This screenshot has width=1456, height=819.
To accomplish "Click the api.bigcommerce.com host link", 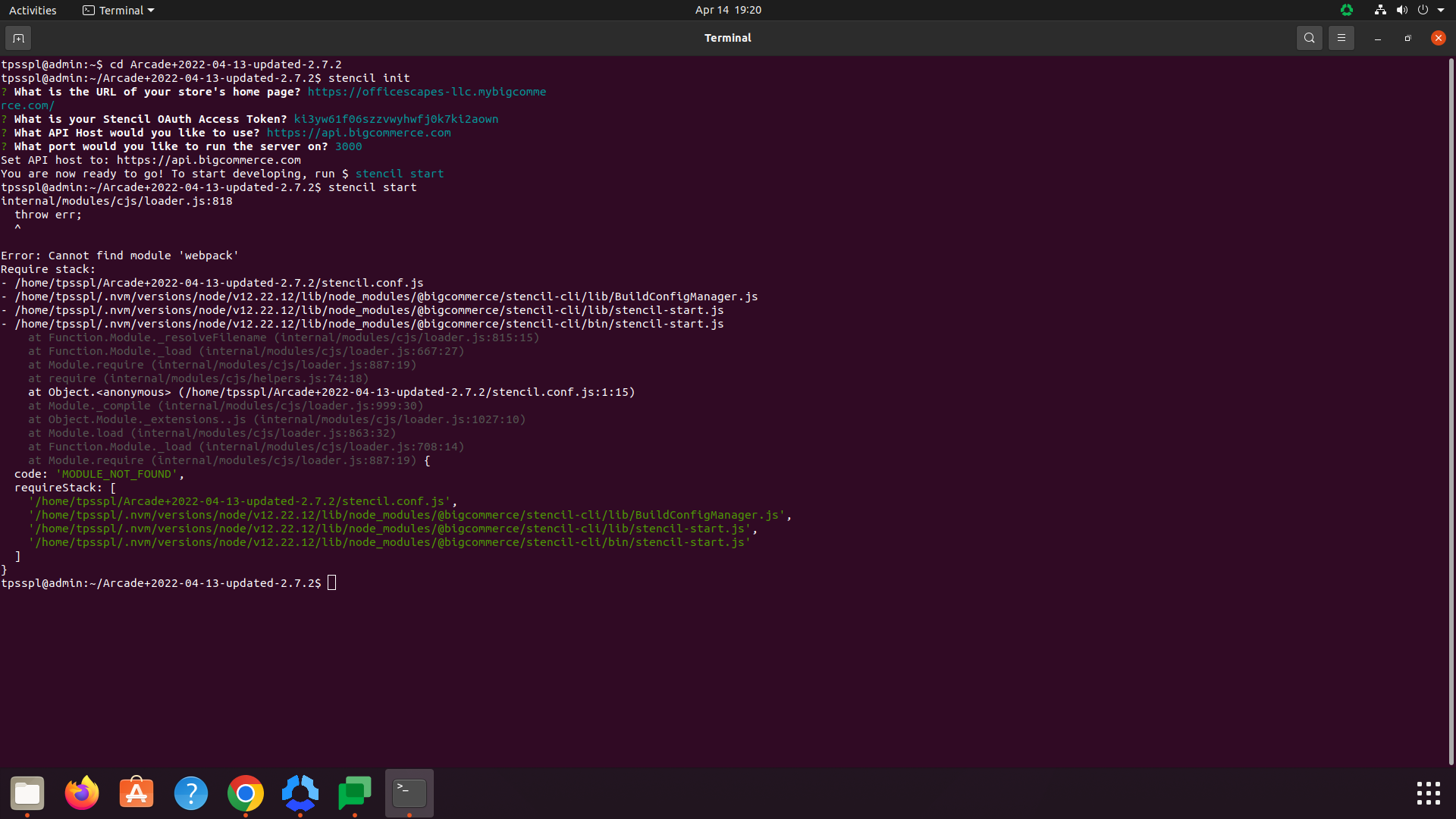I will click(359, 133).
